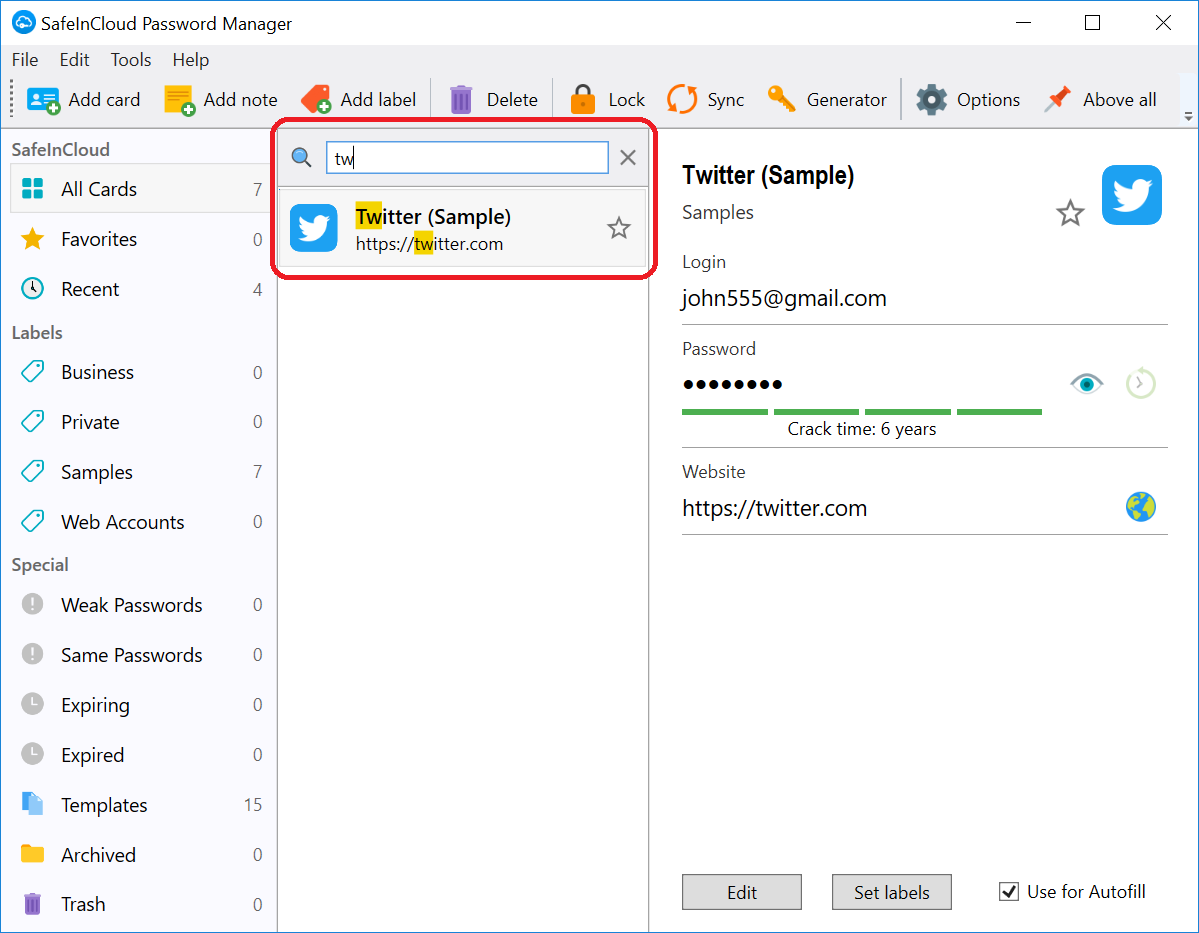Click the Add label tag icon
The image size is (1199, 933).
pos(316,99)
